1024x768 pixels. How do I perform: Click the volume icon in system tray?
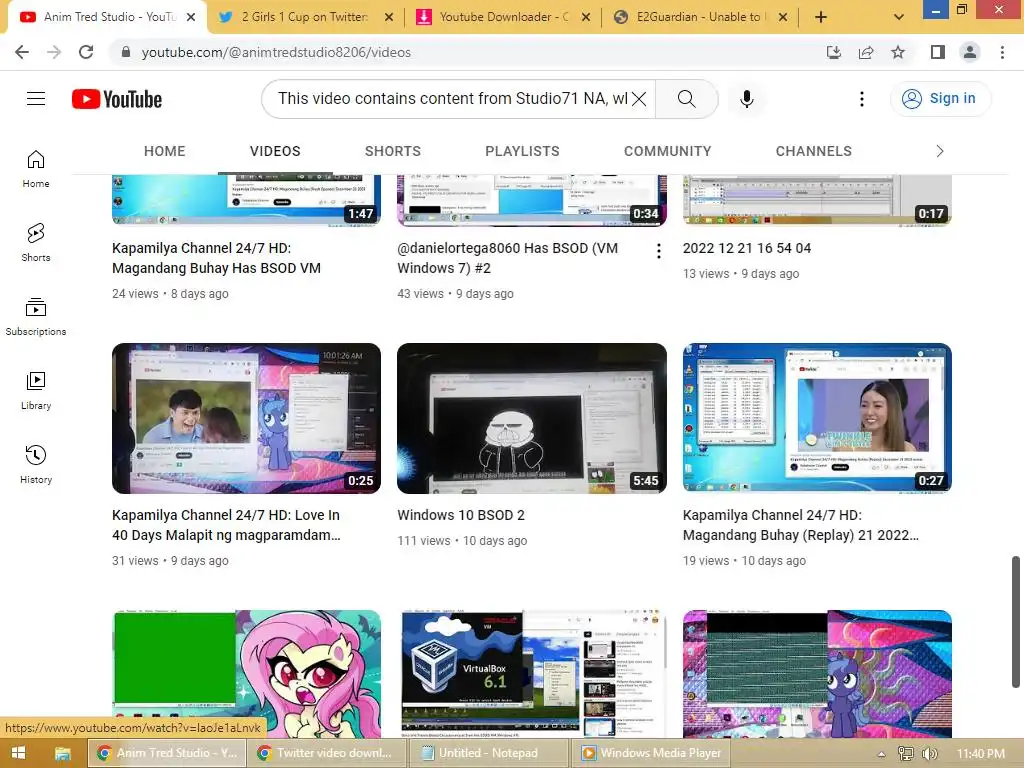pos(929,754)
